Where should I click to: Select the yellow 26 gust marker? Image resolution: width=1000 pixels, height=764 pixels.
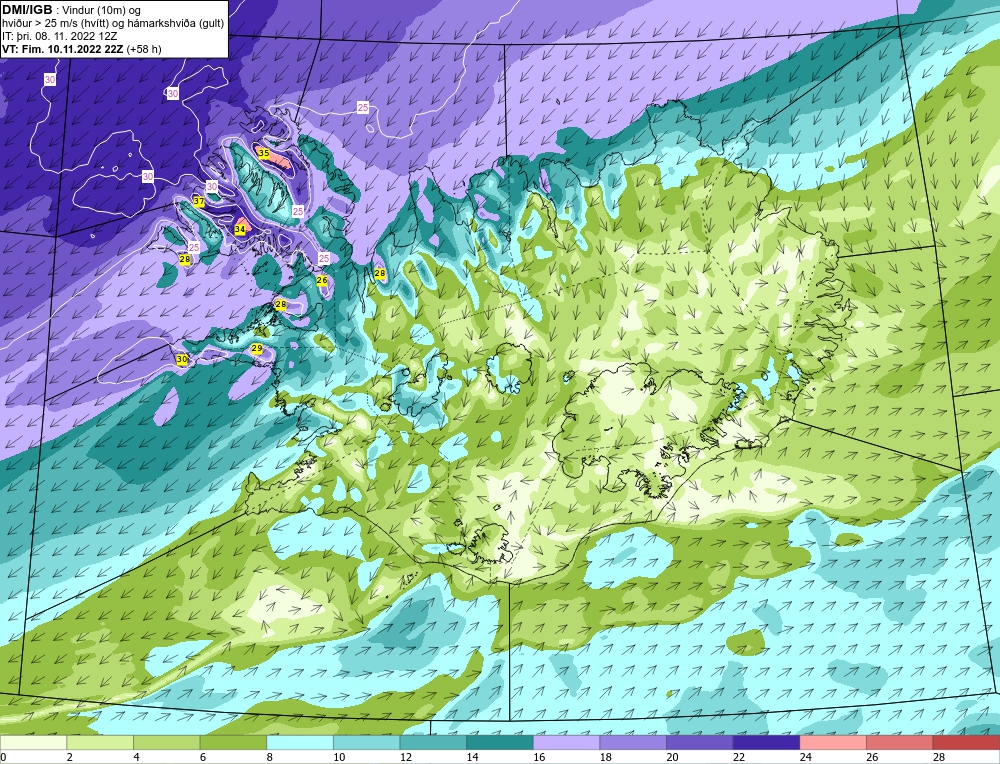(x=322, y=280)
